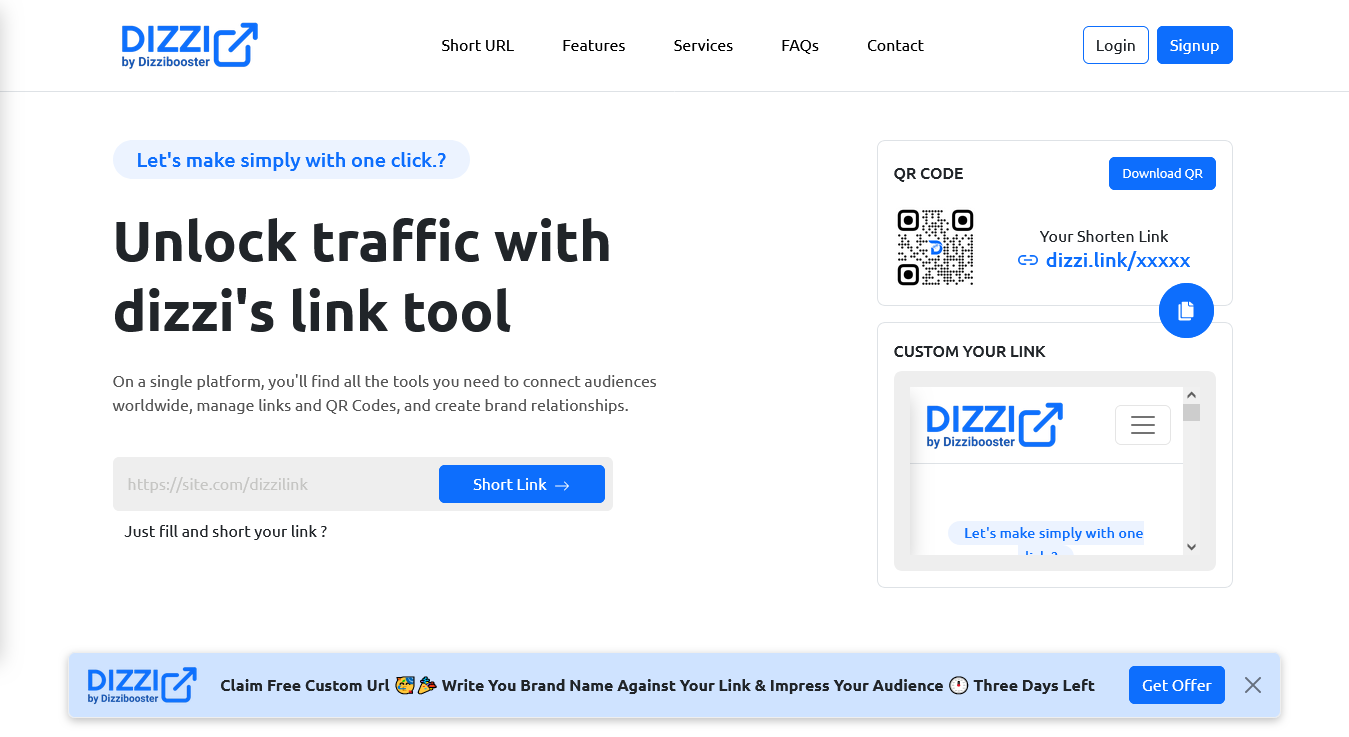Click the Short Link button
Viewport: 1349px width, 737px height.
click(521, 484)
